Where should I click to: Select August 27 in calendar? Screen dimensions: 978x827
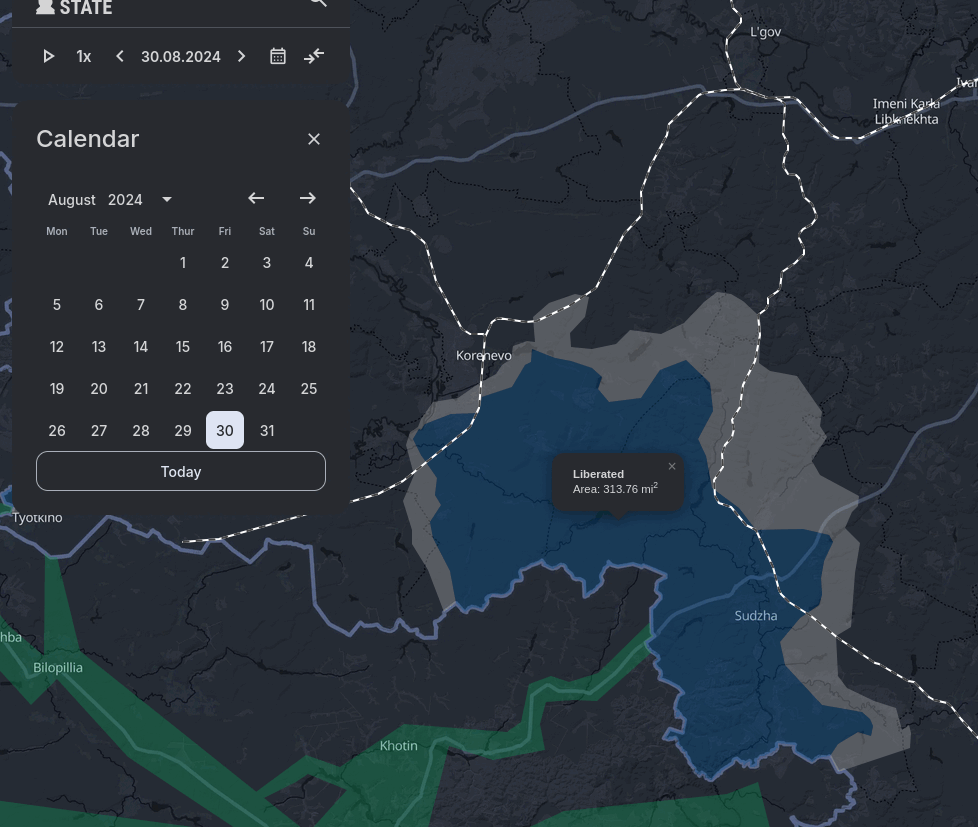point(99,430)
